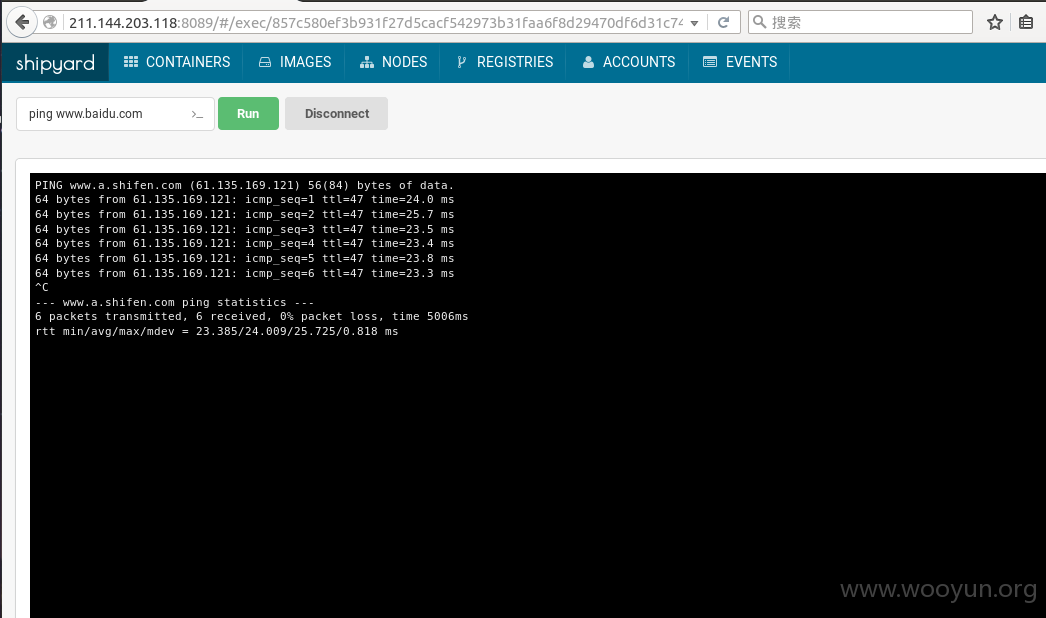Open the URL history dropdown arrow
1046x618 pixels.
tap(694, 23)
